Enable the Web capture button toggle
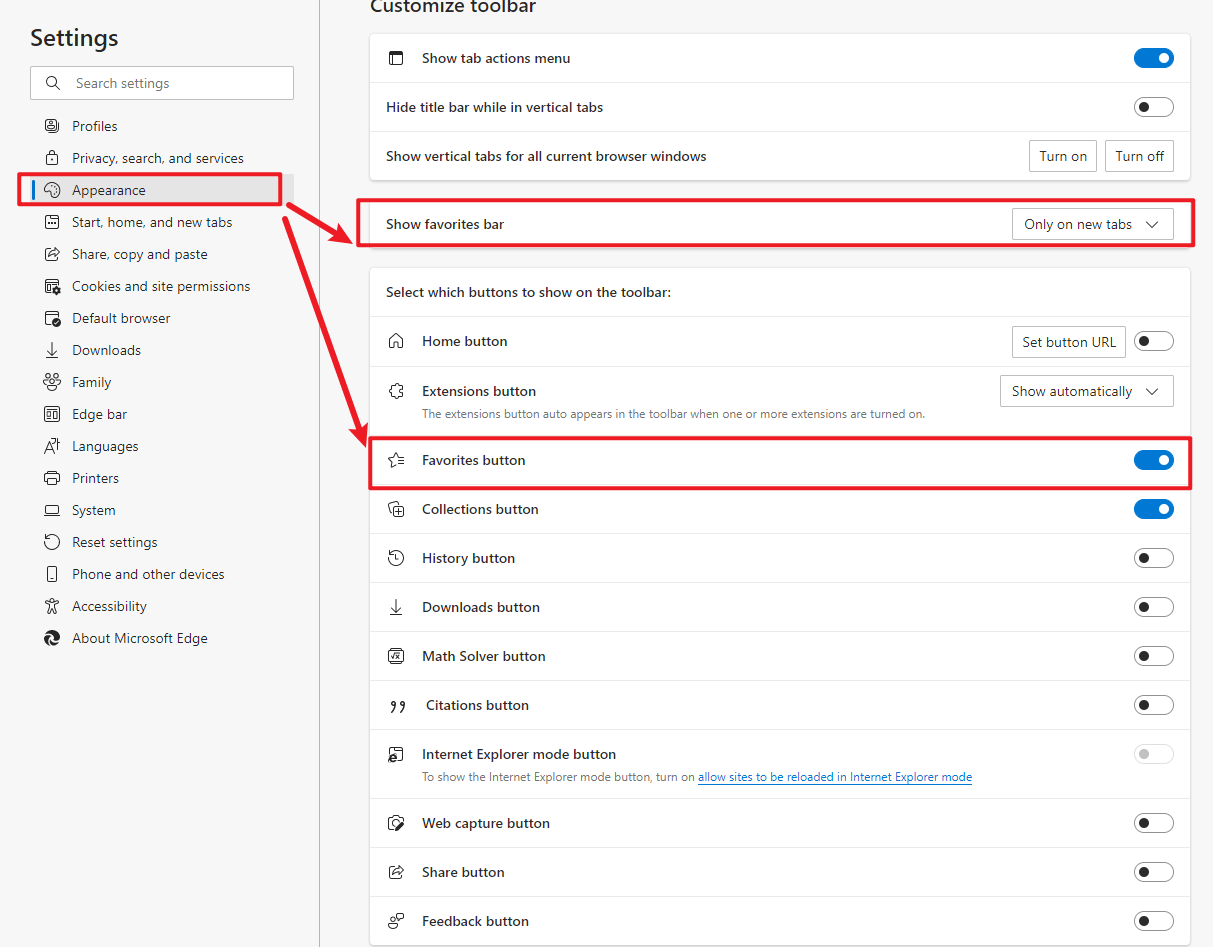Viewport: 1213px width, 947px height. (1154, 823)
